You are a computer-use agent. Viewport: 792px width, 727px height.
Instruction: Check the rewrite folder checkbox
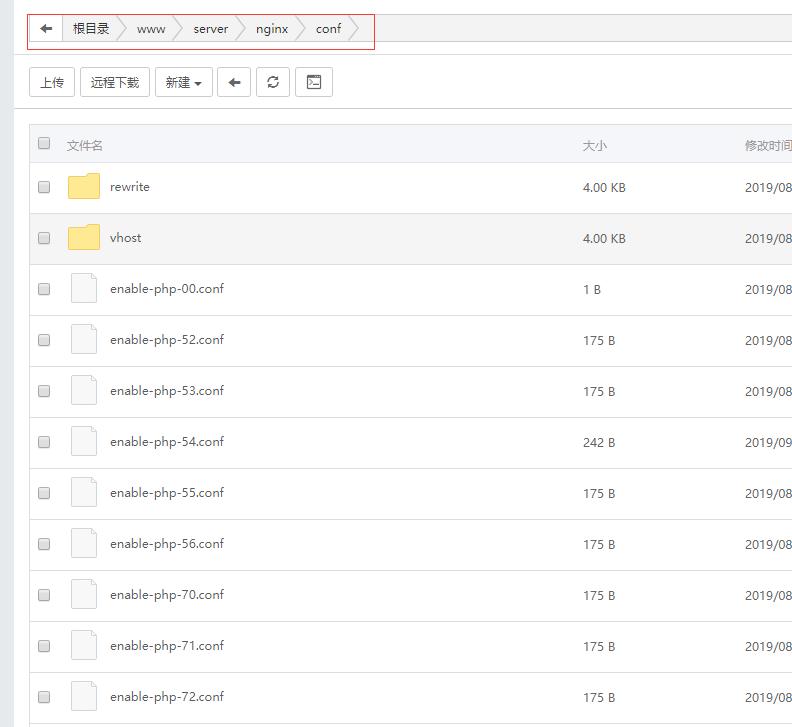[44, 187]
